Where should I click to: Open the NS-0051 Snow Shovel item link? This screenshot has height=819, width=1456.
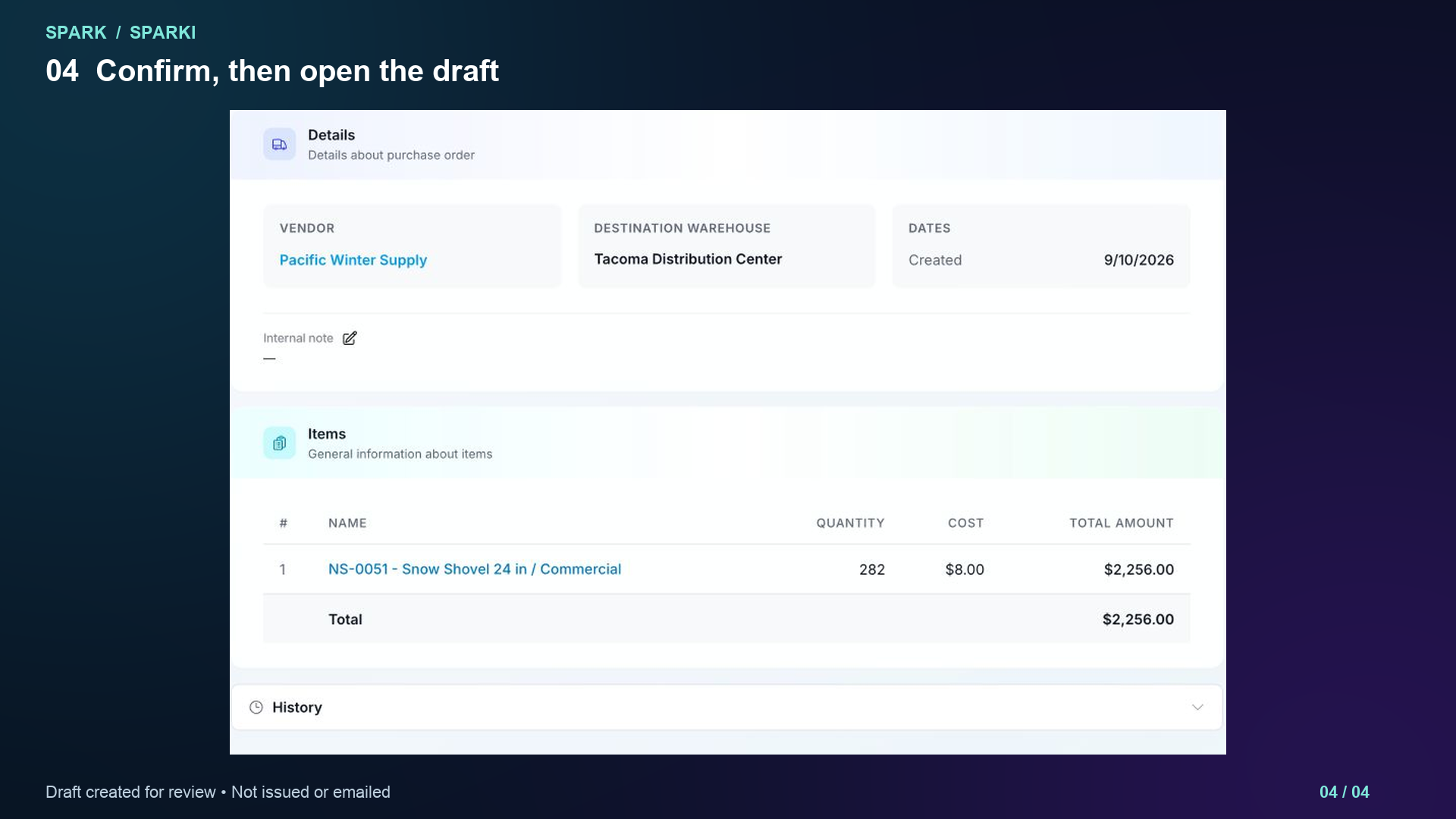[x=475, y=570]
